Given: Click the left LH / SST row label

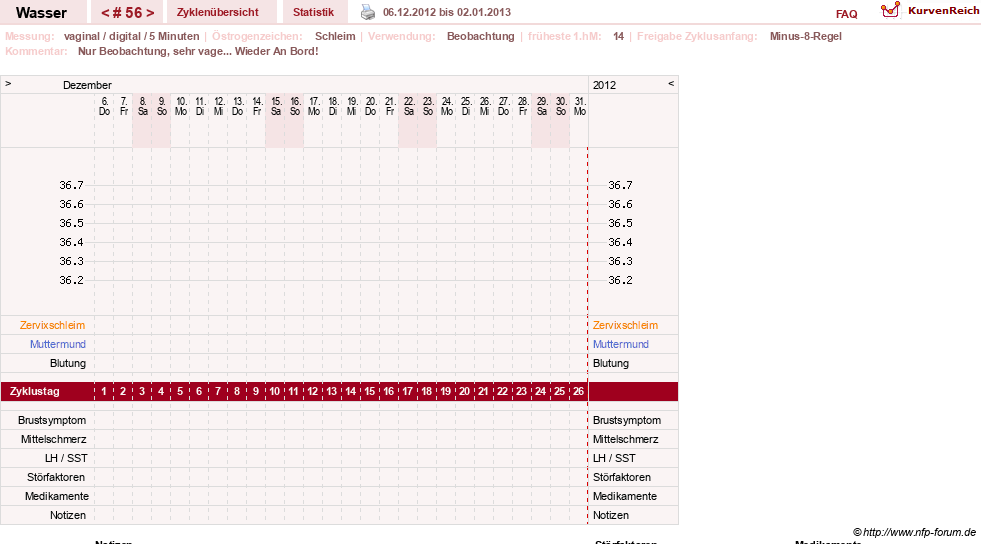Looking at the screenshot, I should tap(66, 458).
